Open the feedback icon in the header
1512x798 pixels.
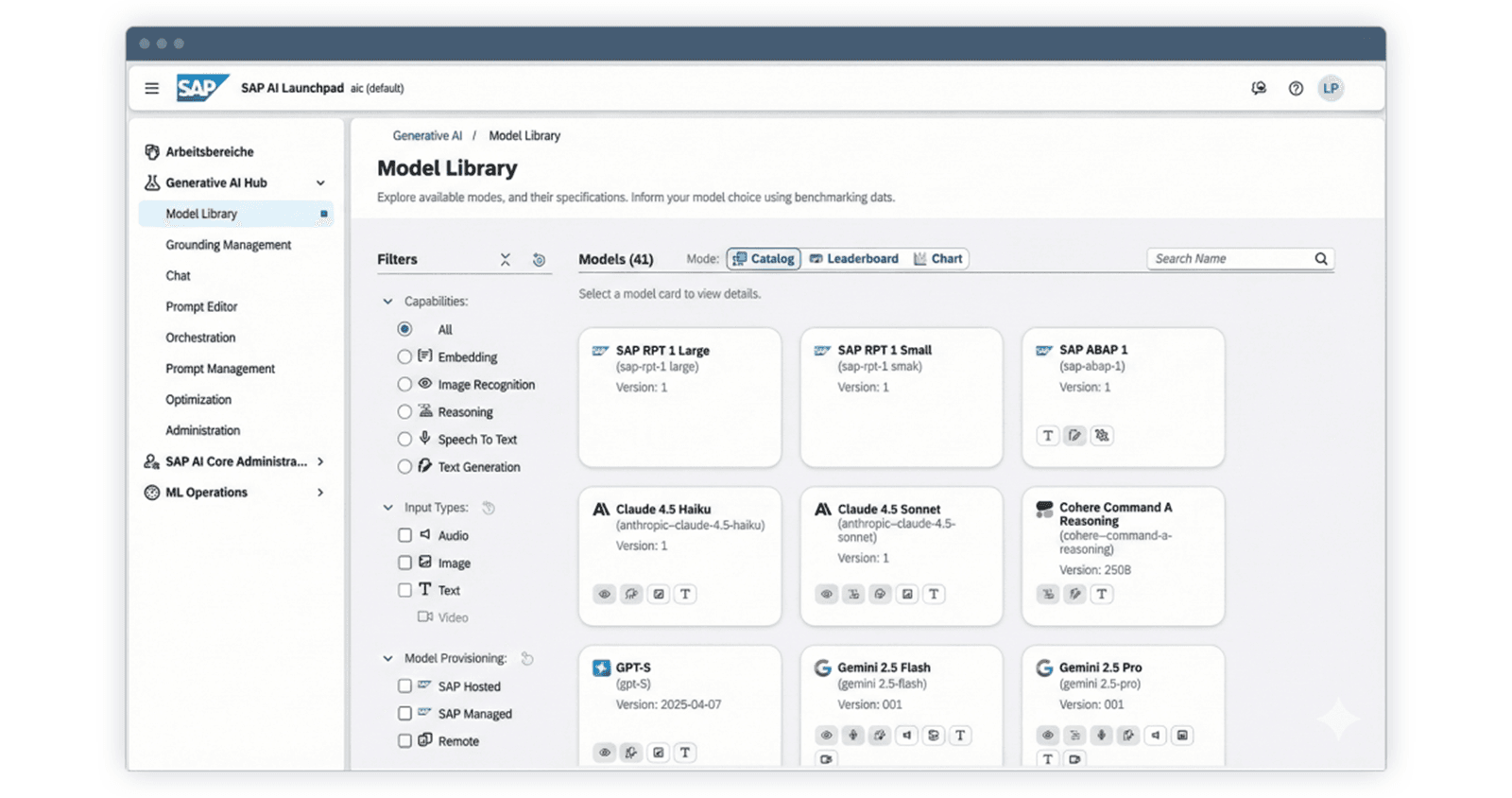coord(1259,88)
